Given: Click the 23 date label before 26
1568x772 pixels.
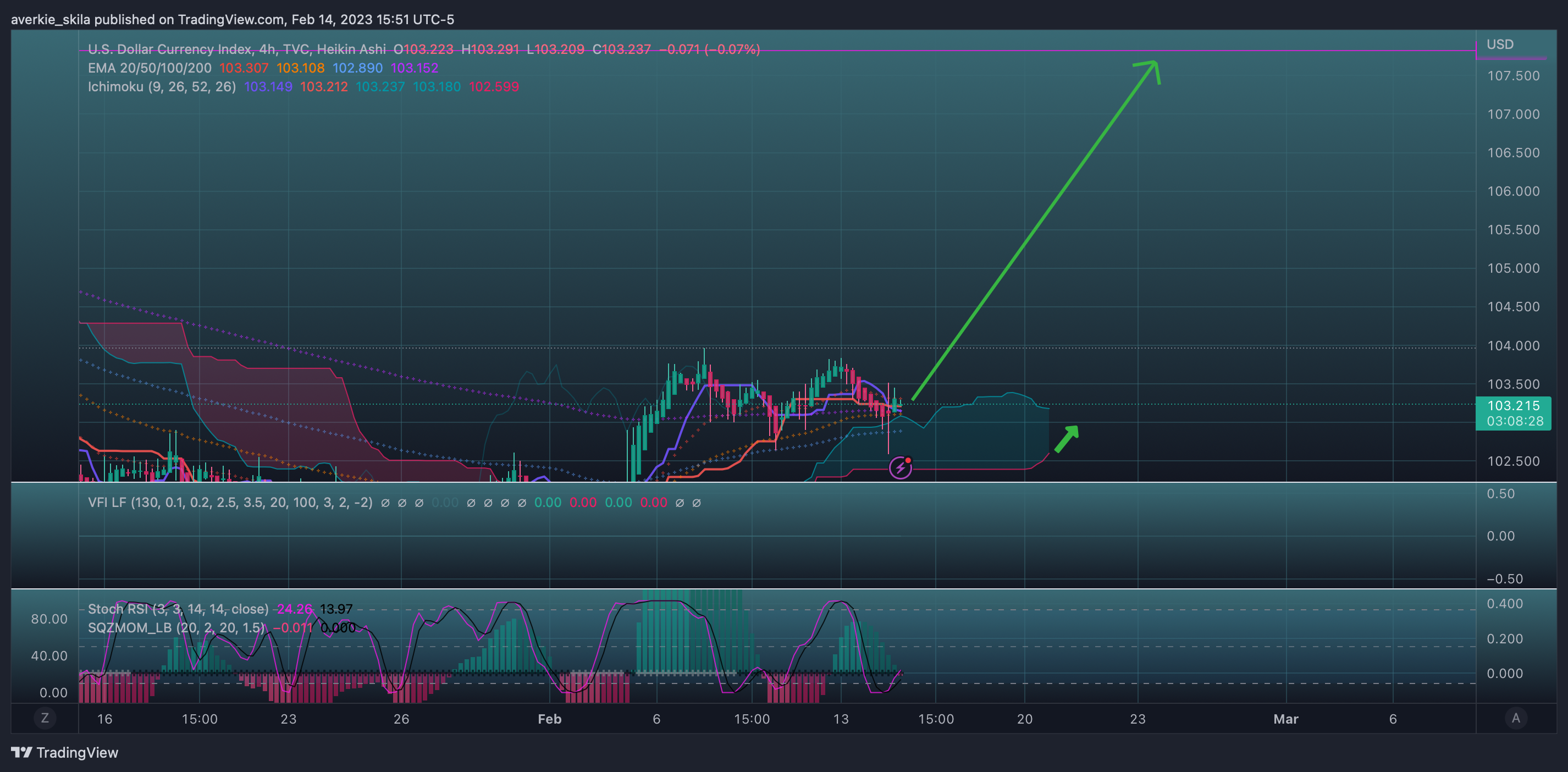Looking at the screenshot, I should pyautogui.click(x=289, y=719).
